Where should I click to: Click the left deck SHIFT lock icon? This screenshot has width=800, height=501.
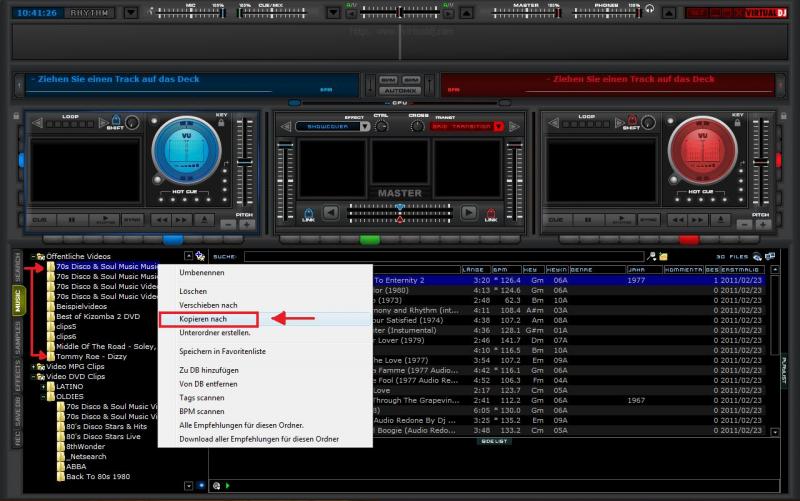(116, 121)
